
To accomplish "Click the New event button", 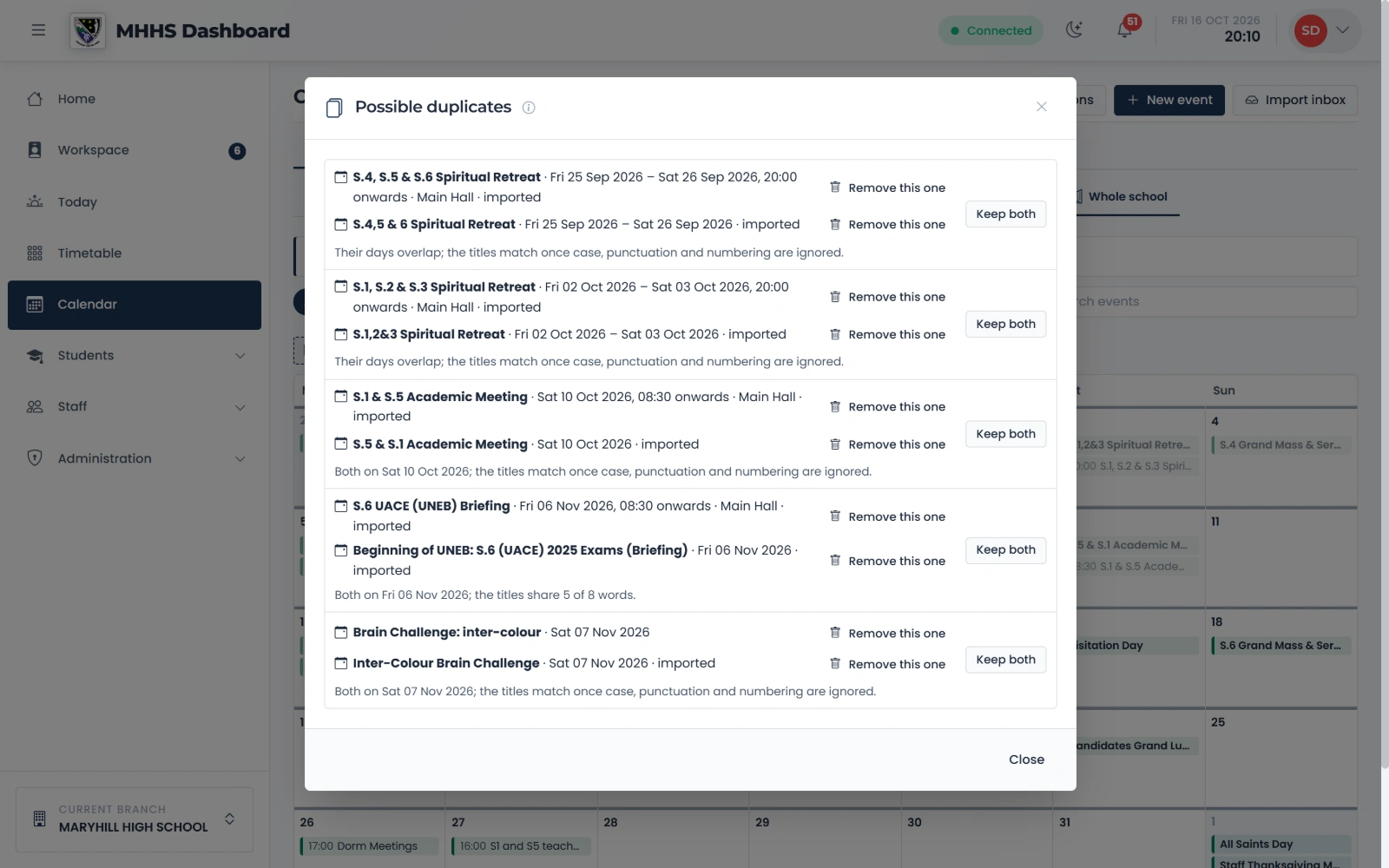I will (x=1169, y=100).
